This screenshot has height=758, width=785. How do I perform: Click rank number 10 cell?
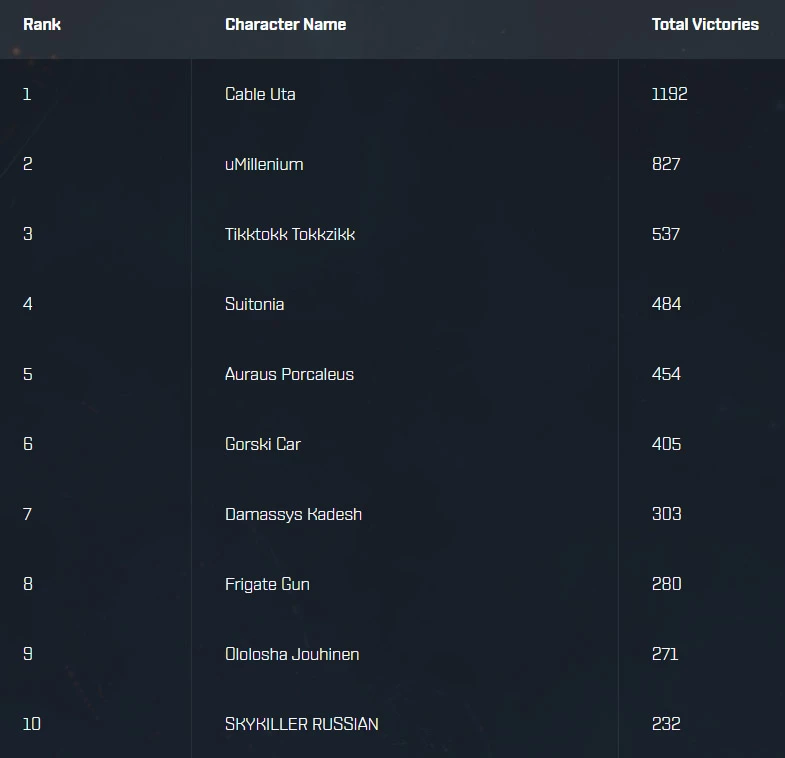[32, 724]
